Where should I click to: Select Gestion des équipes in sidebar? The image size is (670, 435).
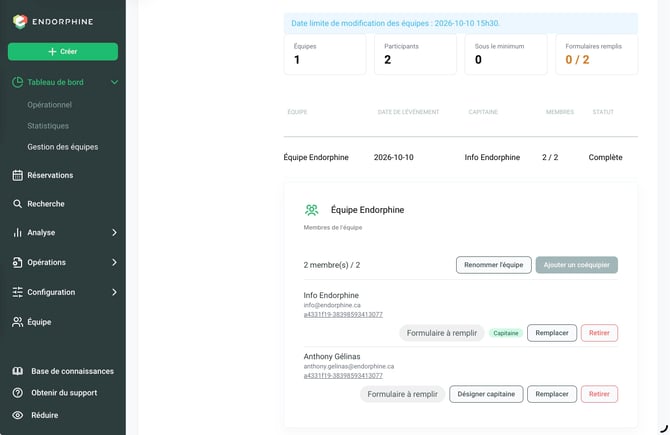point(63,147)
